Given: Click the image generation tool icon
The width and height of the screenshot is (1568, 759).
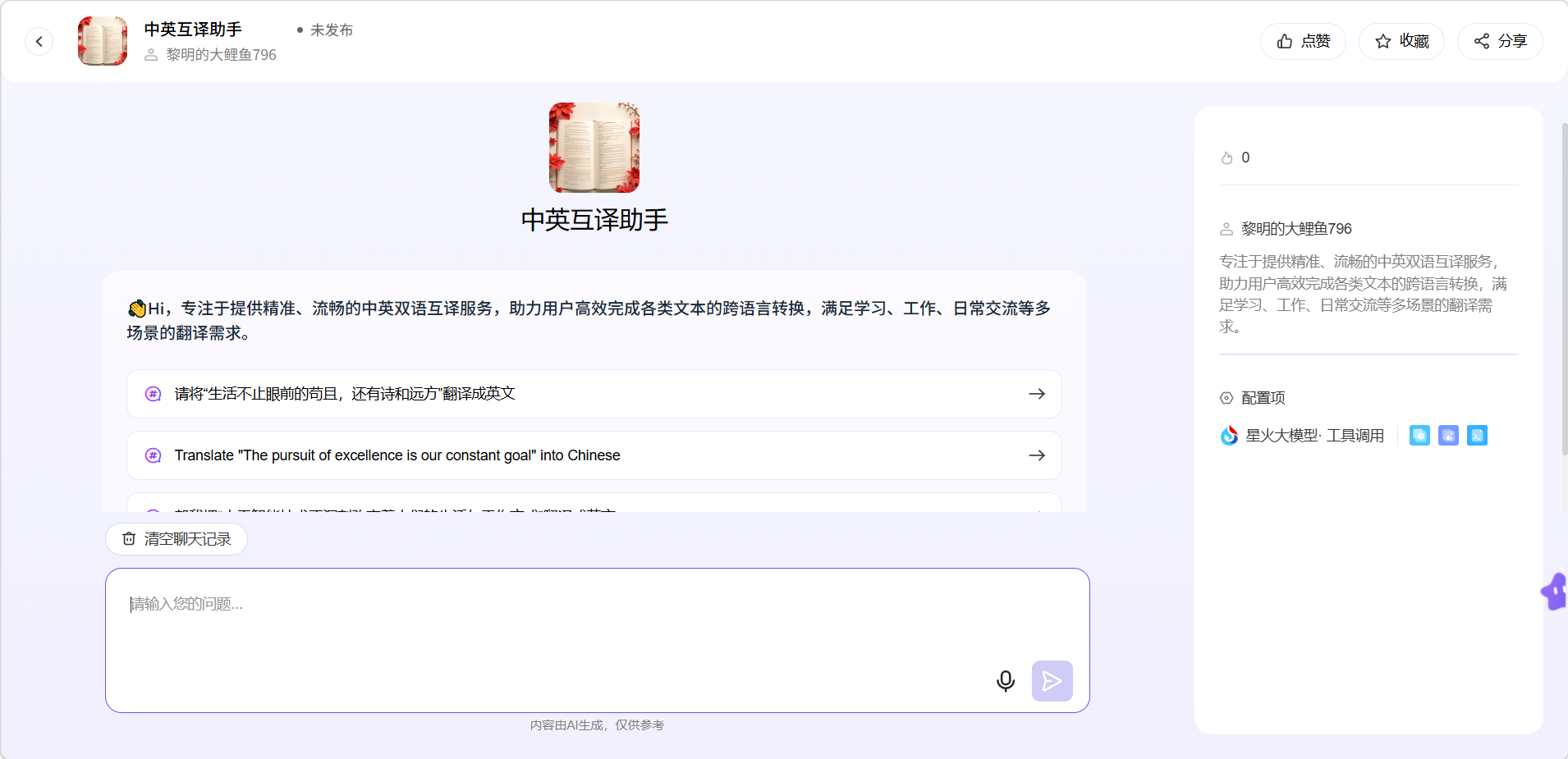Looking at the screenshot, I should pos(1448,436).
